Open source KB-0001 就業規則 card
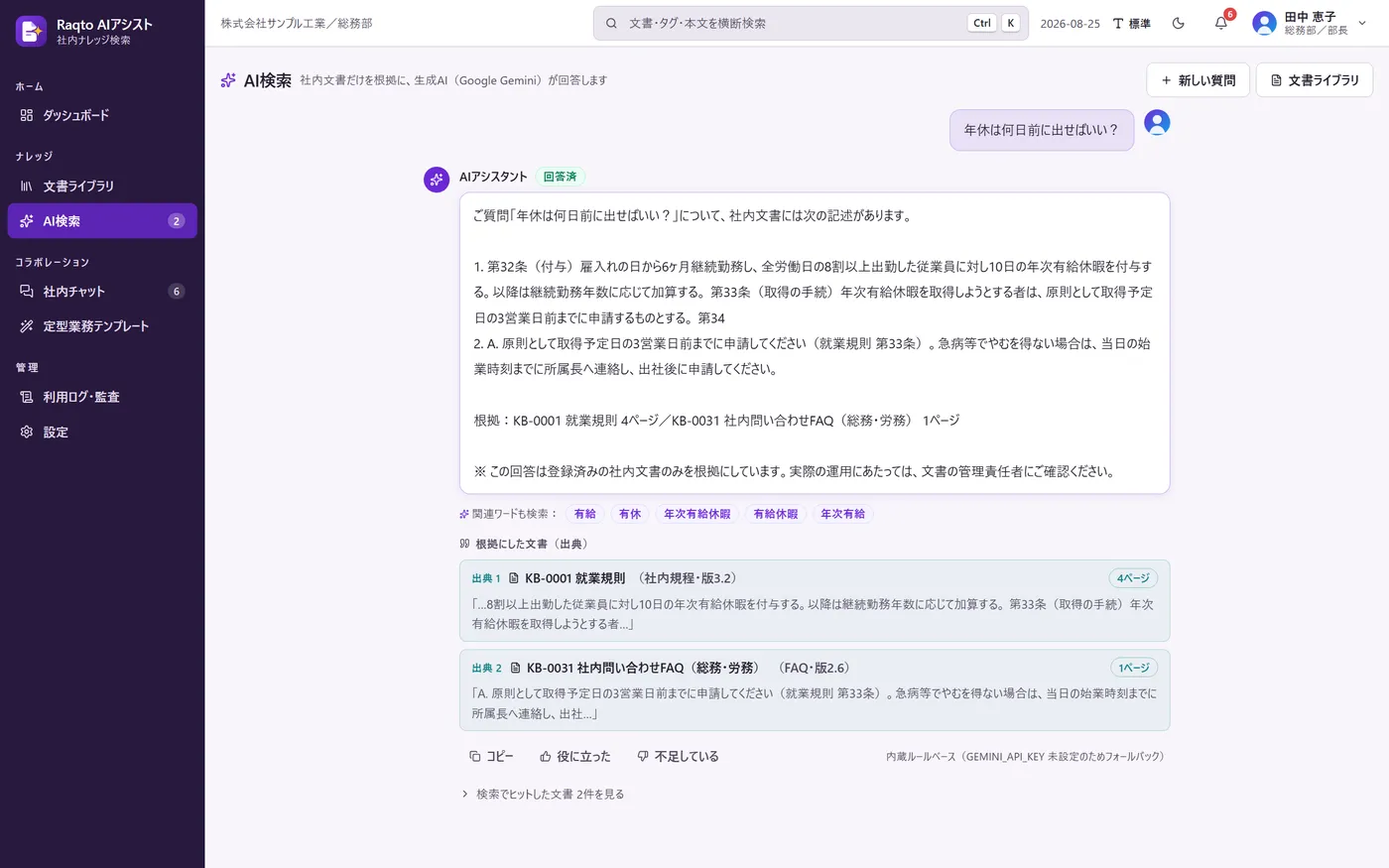1389x868 pixels. point(815,600)
